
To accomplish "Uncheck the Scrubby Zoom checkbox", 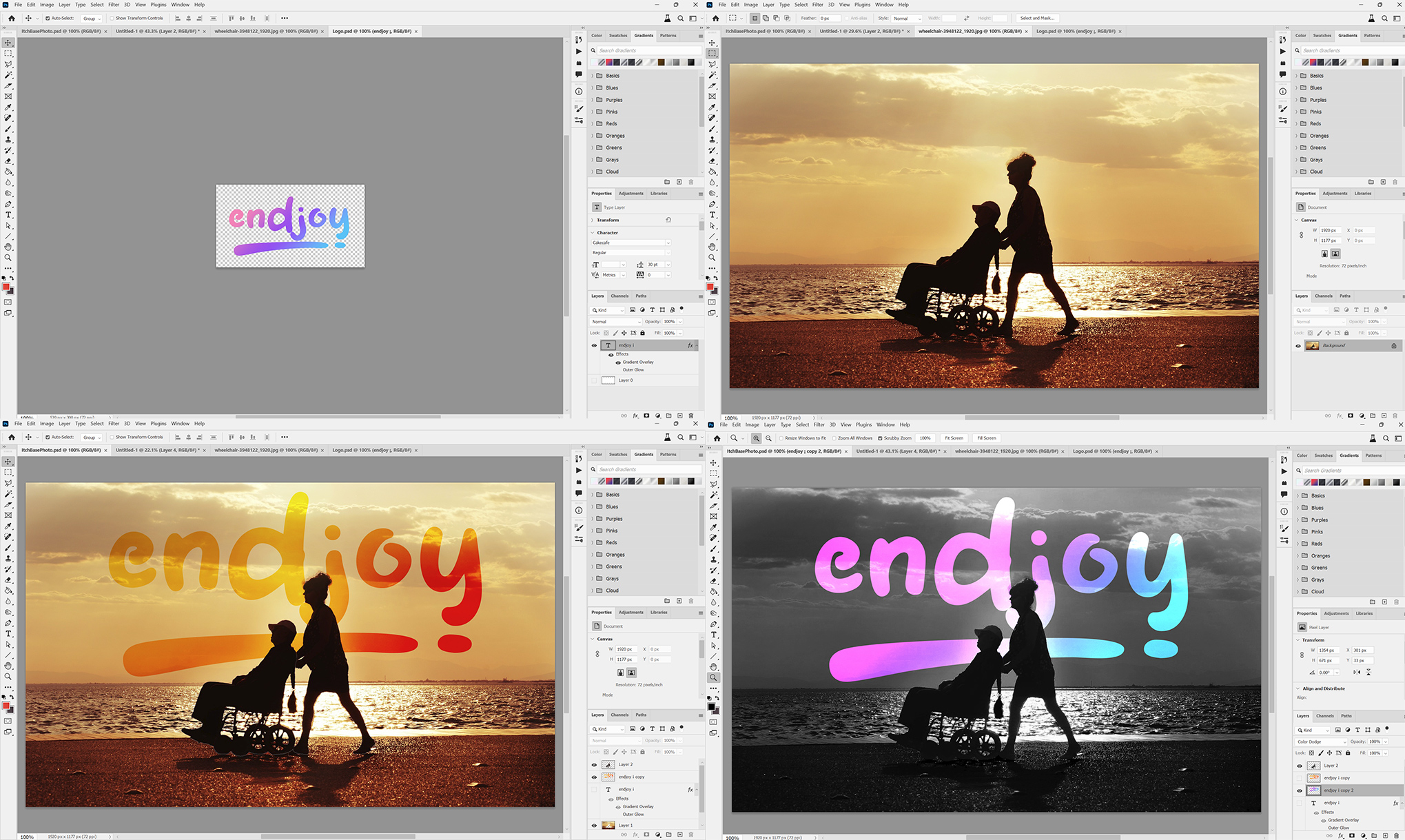I will 880,438.
